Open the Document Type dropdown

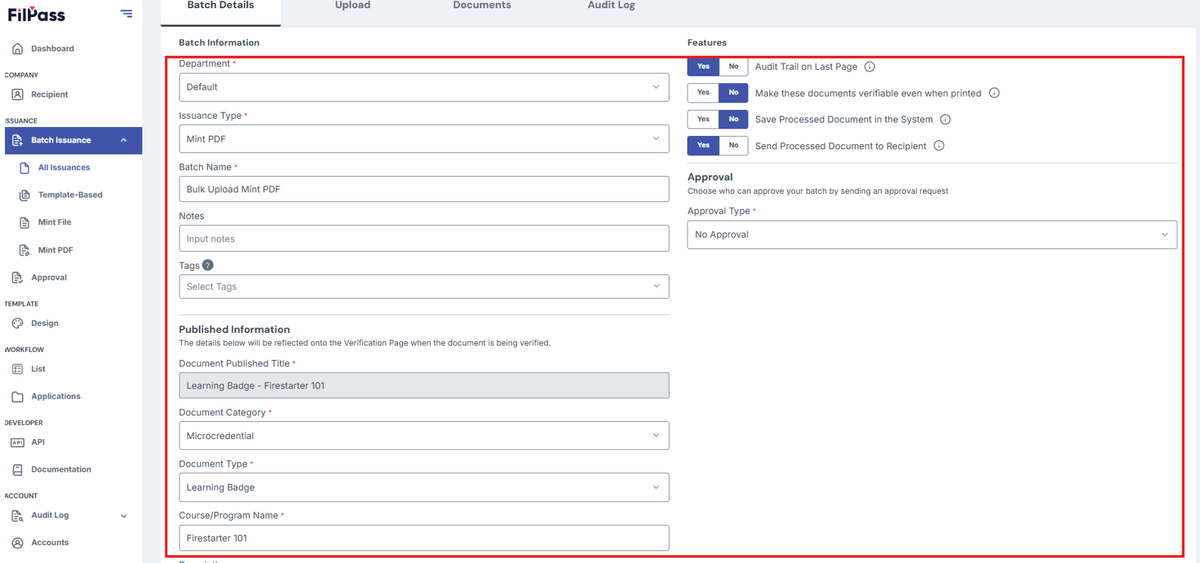tap(424, 487)
